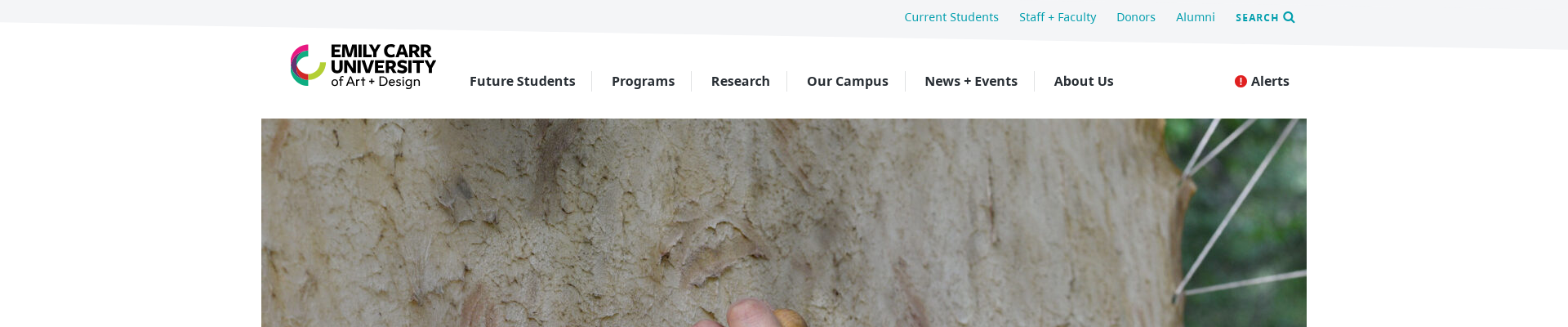This screenshot has width=1568, height=327.
Task: Click the "of Art + Design" logo tagline
Action: click(376, 82)
